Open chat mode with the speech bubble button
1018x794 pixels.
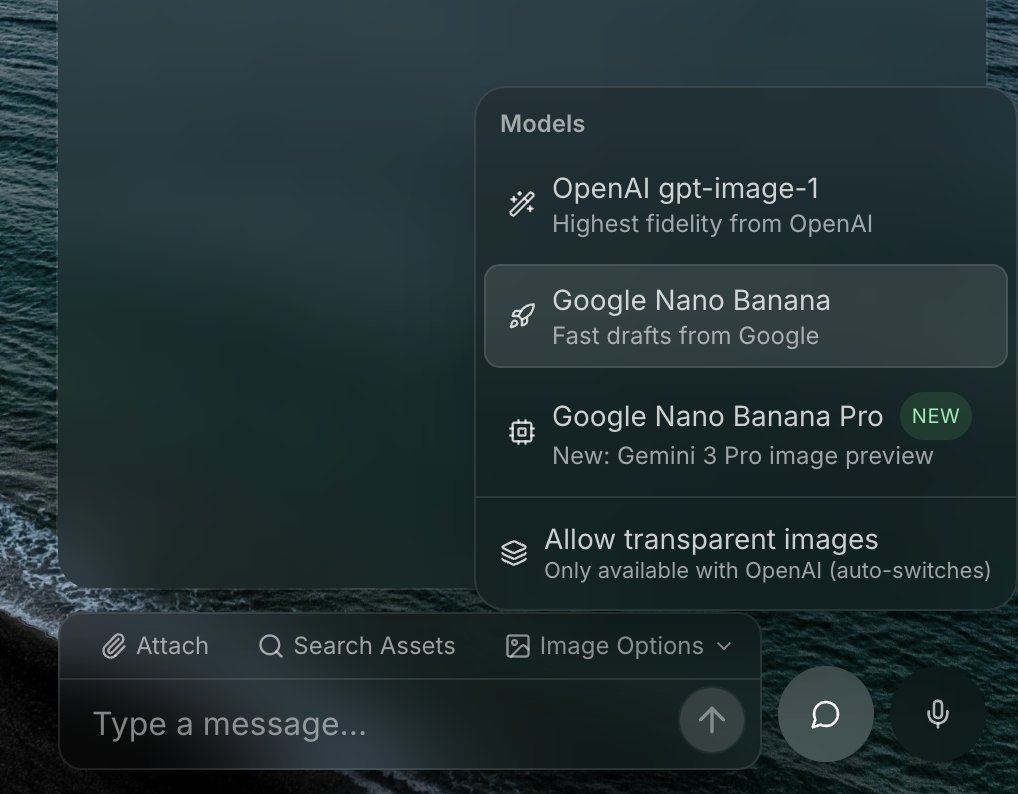pos(826,714)
